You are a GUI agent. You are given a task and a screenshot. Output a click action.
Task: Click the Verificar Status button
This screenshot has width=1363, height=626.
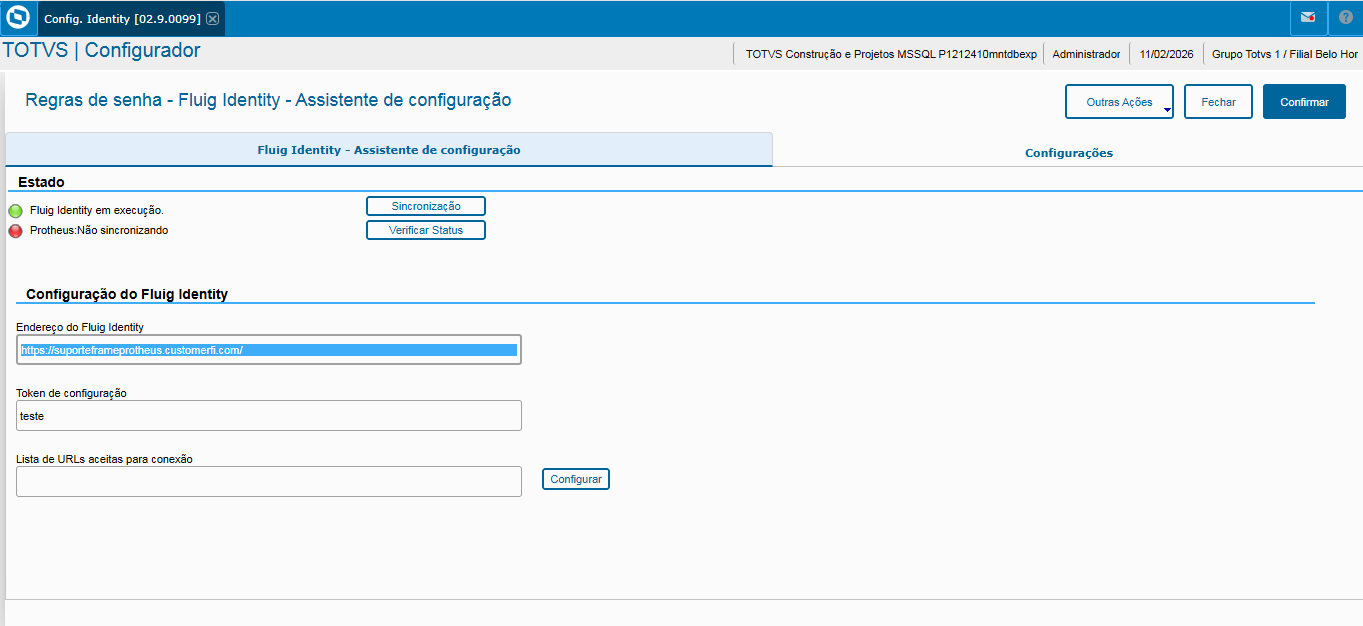click(x=426, y=230)
